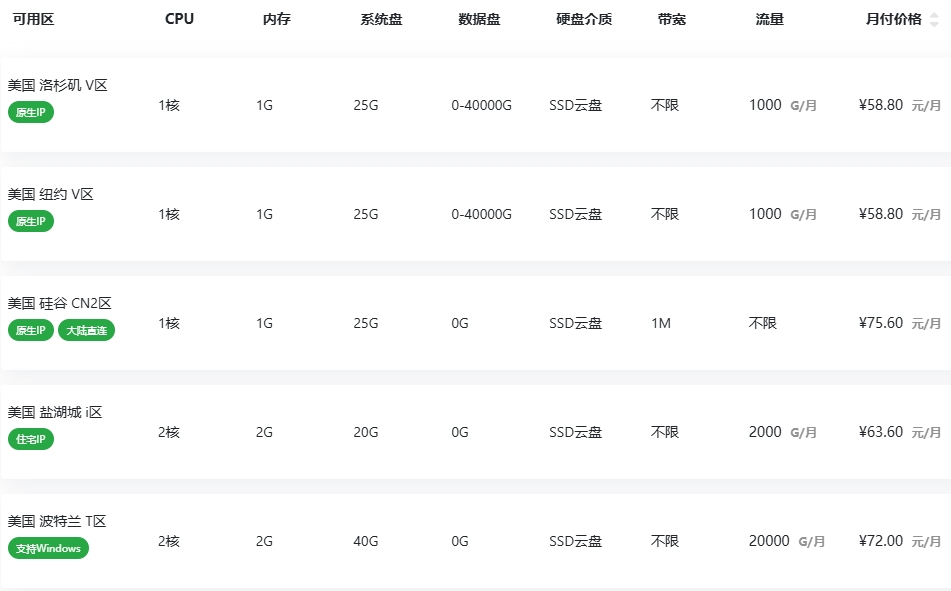Click the 原生IP badge on 纽约 V区
The height and width of the screenshot is (591, 951).
[x=31, y=221]
